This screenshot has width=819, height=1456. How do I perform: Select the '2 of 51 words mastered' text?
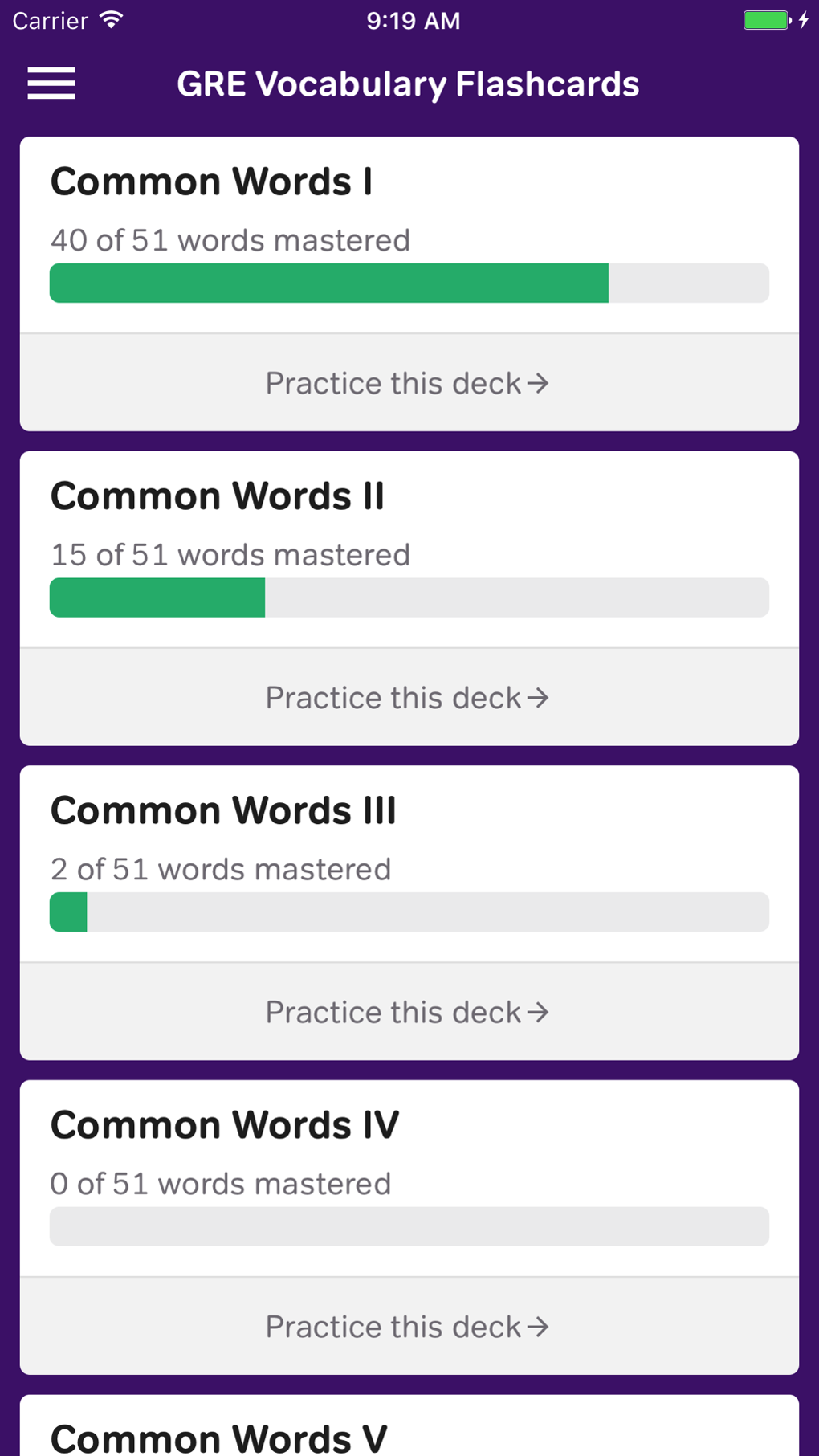coord(220,869)
